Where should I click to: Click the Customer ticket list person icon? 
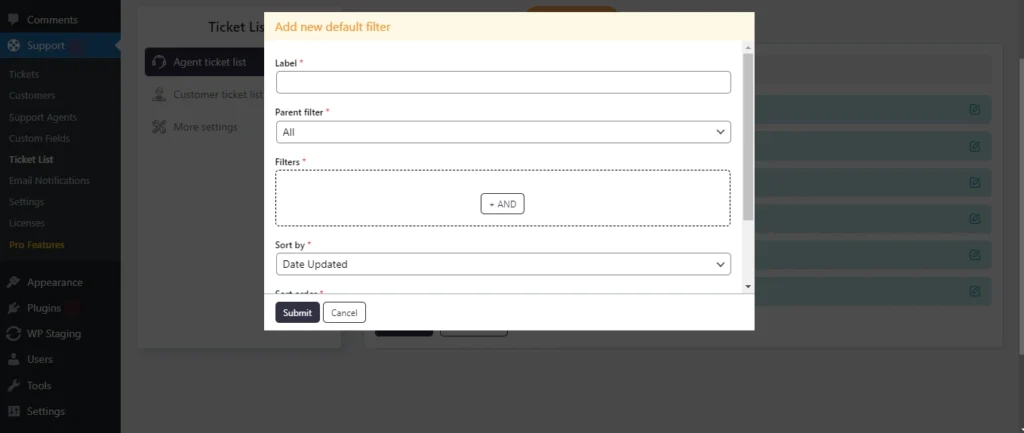[x=159, y=95]
